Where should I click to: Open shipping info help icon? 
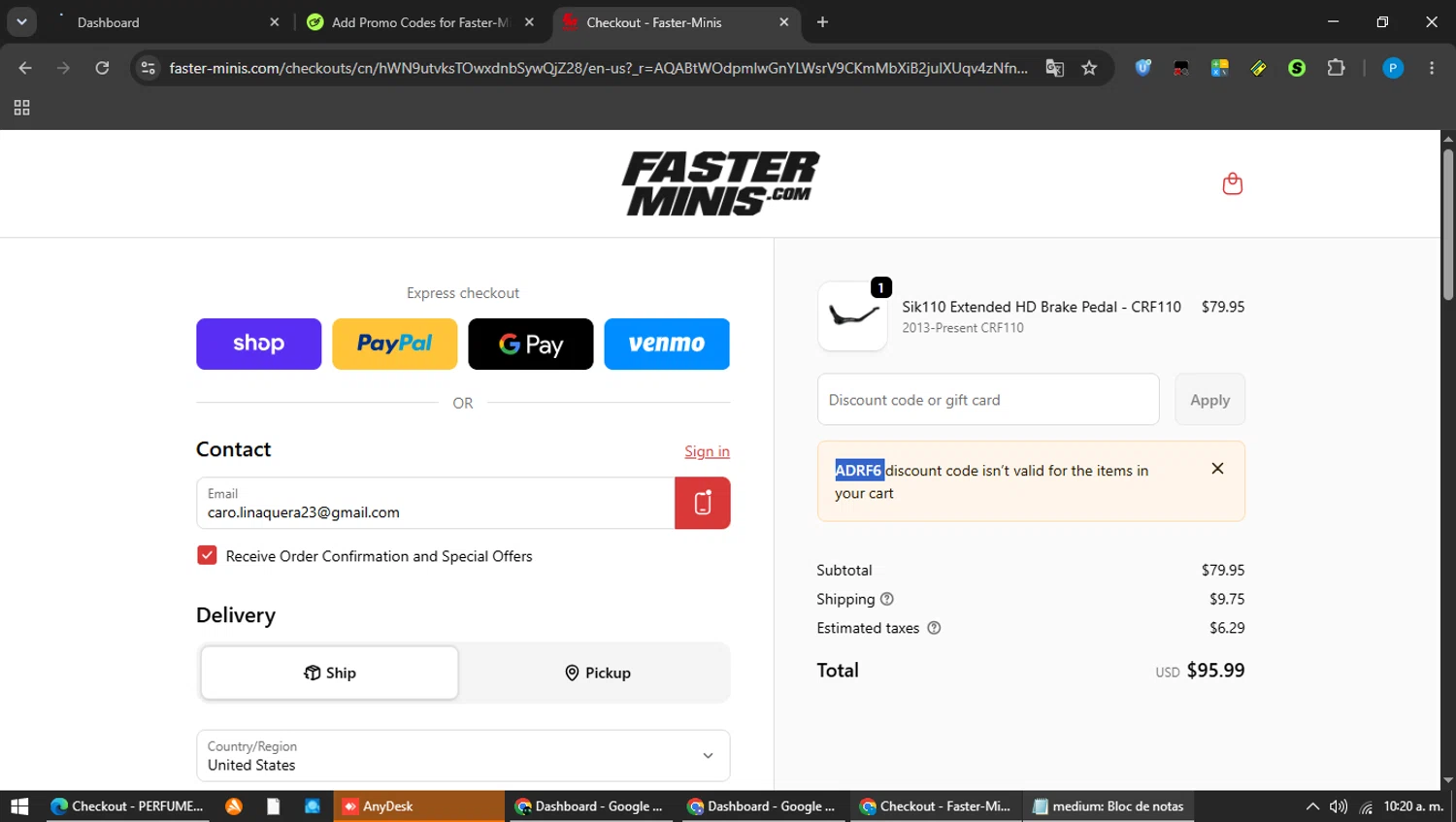[886, 599]
